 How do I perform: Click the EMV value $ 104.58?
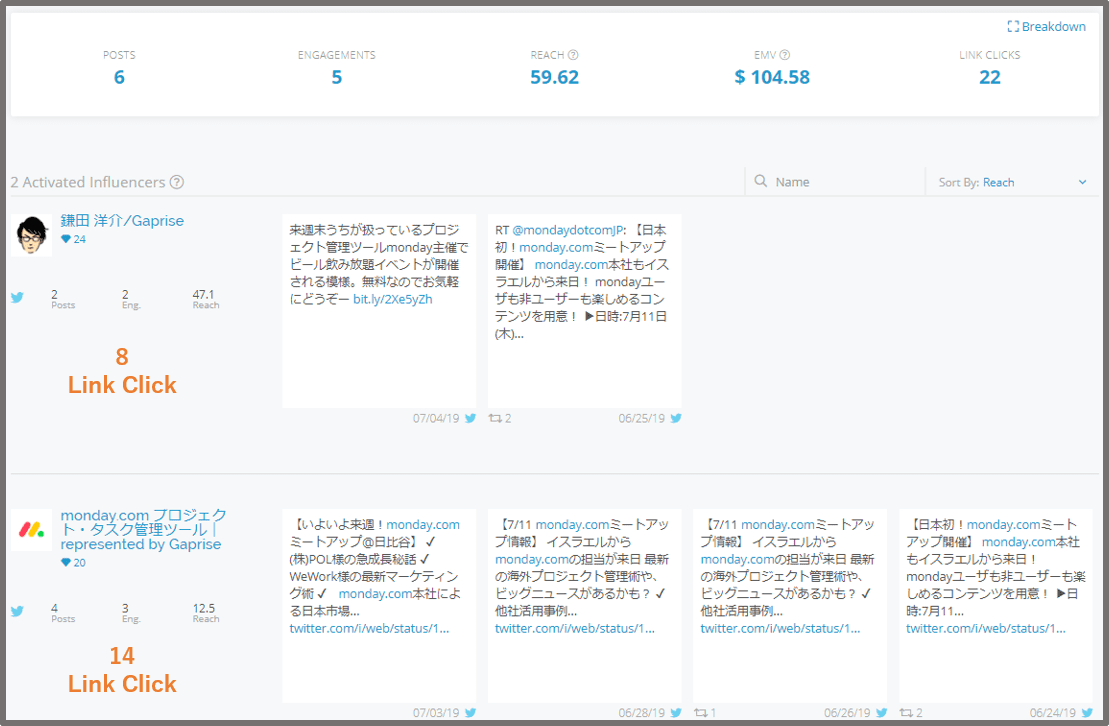772,77
